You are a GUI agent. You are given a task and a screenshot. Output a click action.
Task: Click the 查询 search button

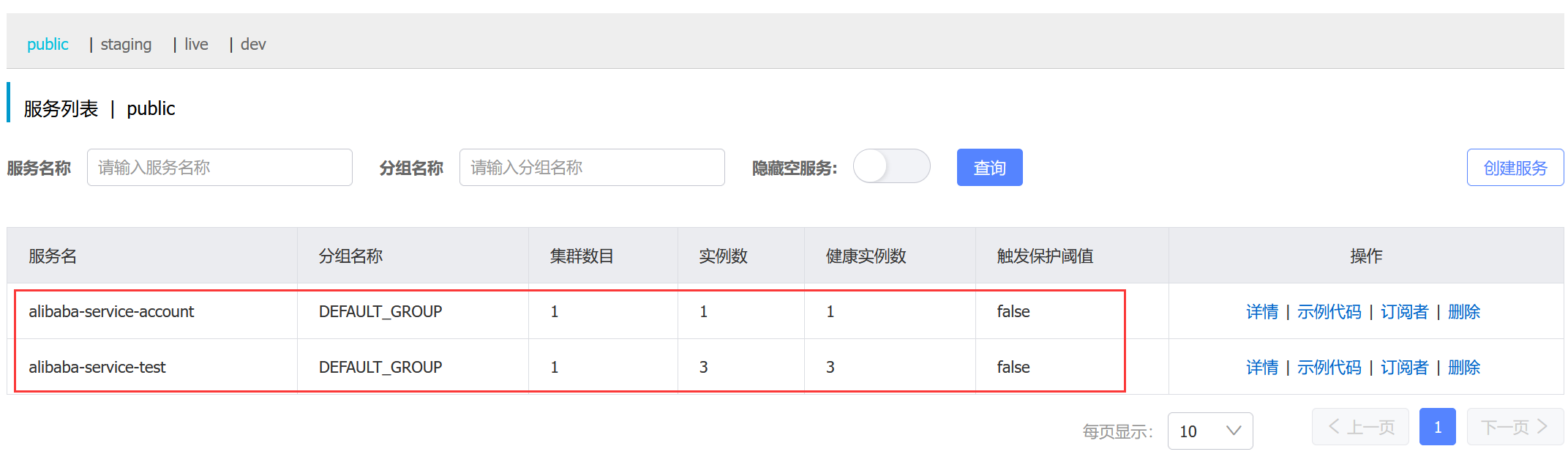coord(989,168)
